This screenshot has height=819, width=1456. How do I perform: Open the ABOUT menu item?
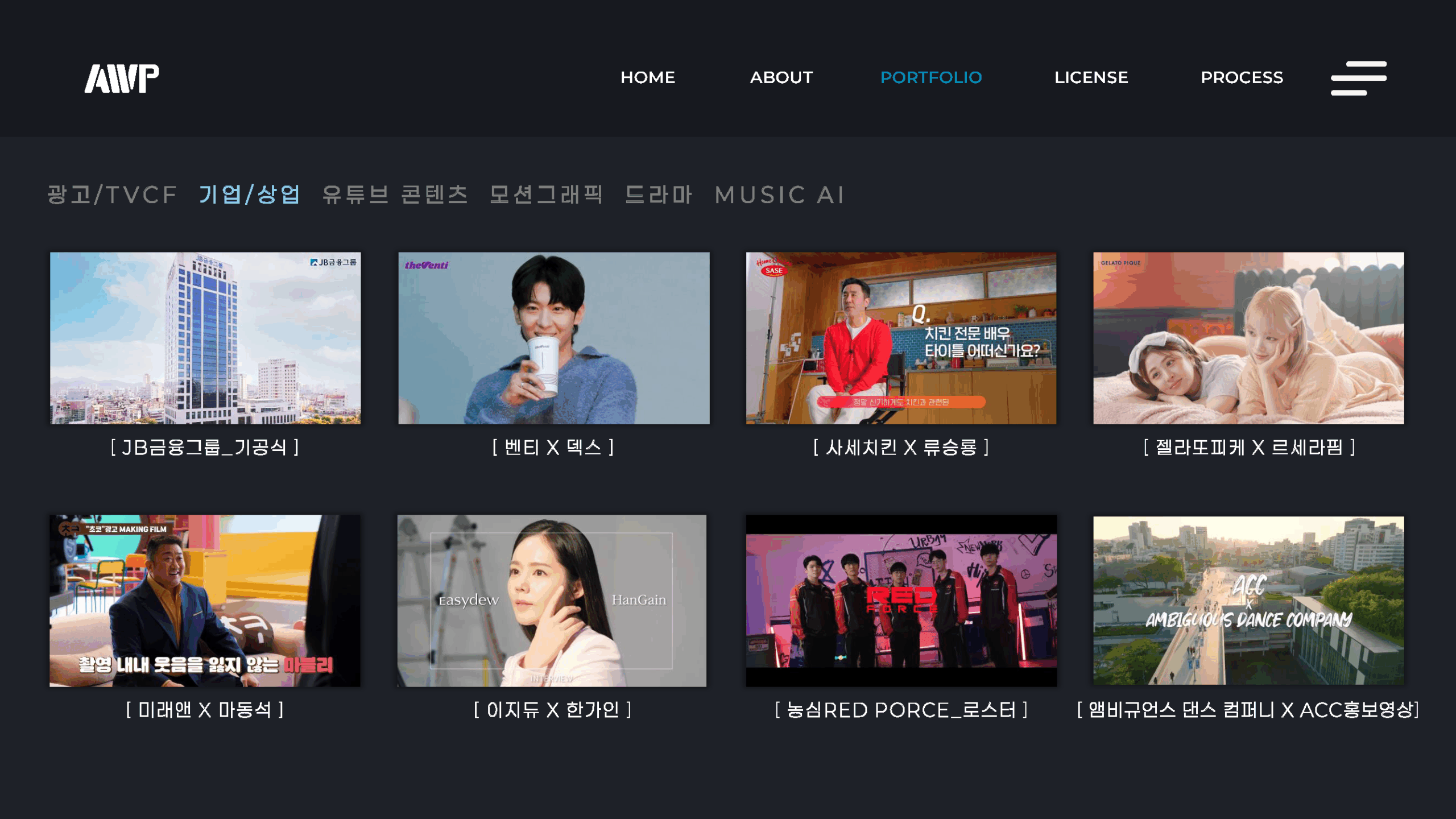coord(781,77)
